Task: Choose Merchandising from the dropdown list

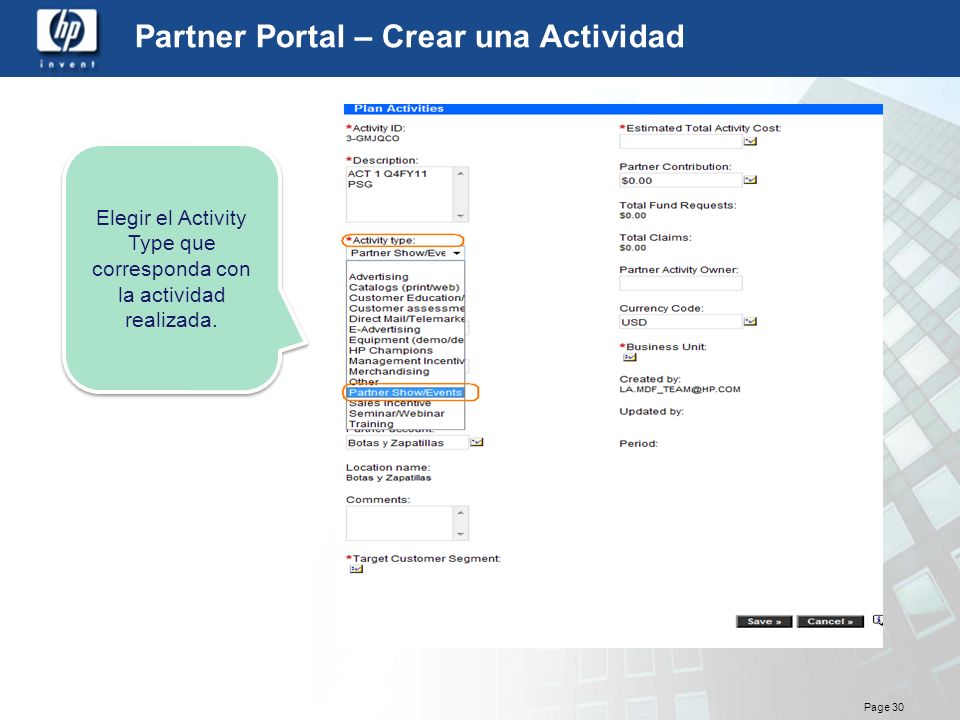Action: (x=389, y=371)
